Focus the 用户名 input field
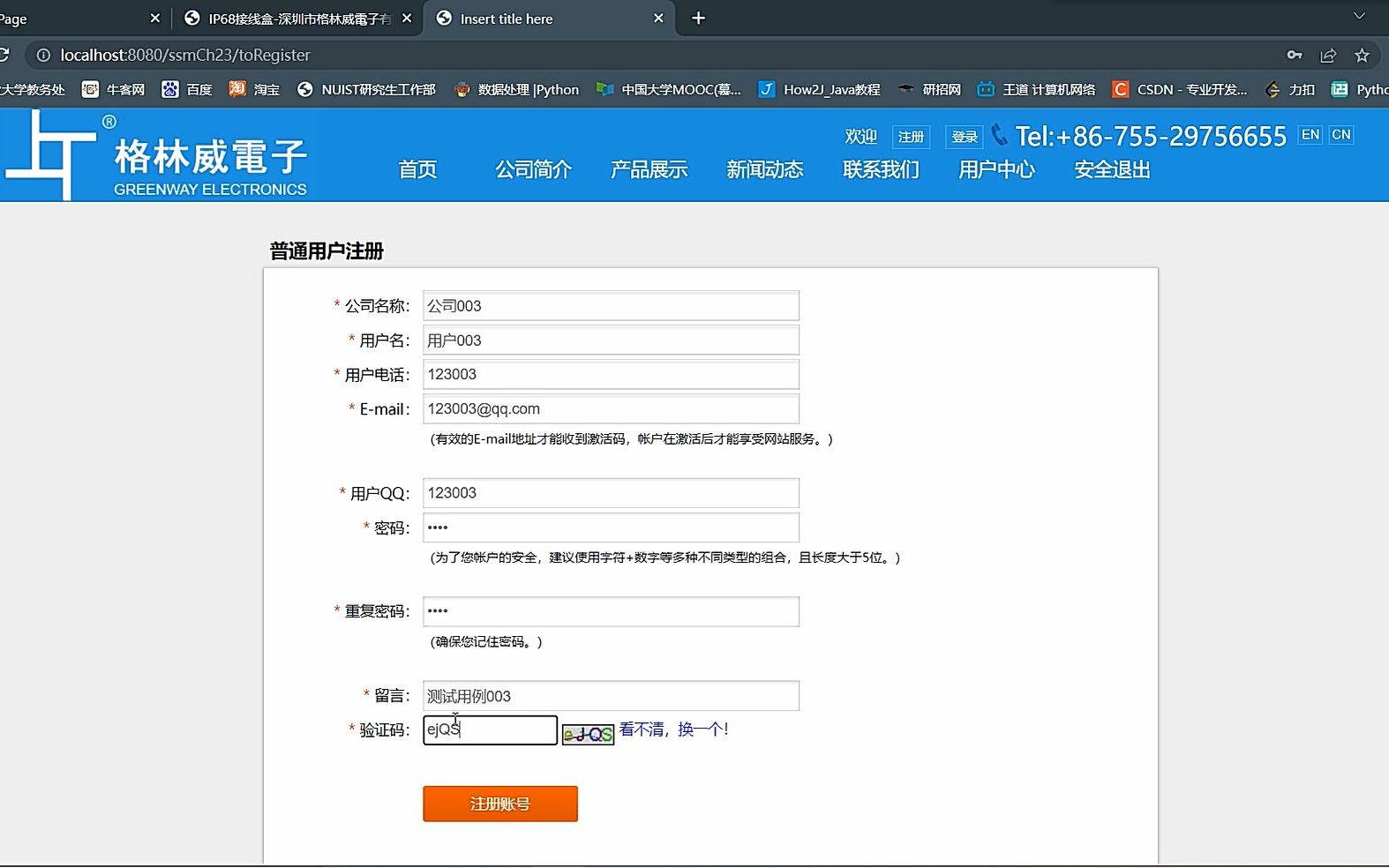The height and width of the screenshot is (868, 1389). [x=611, y=340]
